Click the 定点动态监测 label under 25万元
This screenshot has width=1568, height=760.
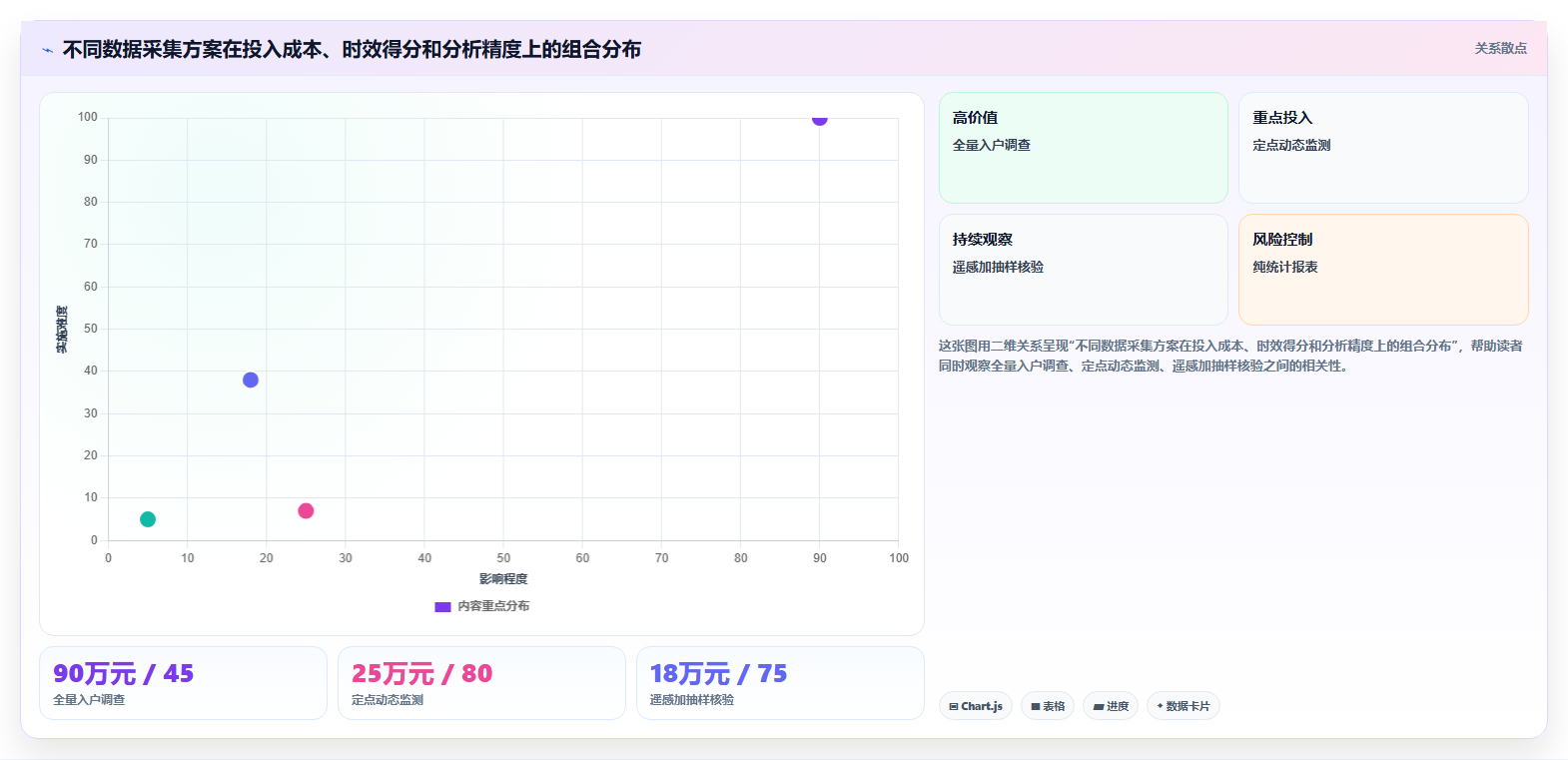point(388,700)
